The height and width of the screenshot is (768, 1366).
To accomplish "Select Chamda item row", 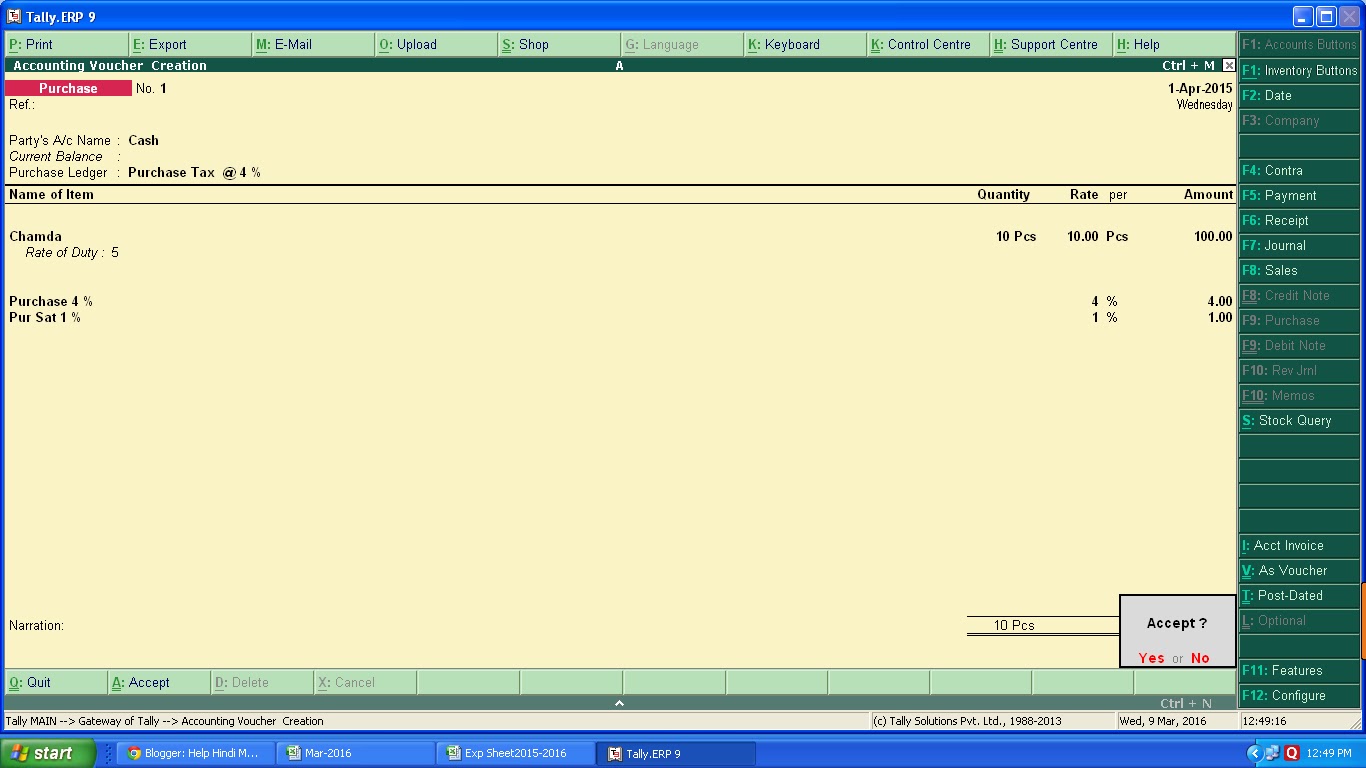I will pos(620,236).
